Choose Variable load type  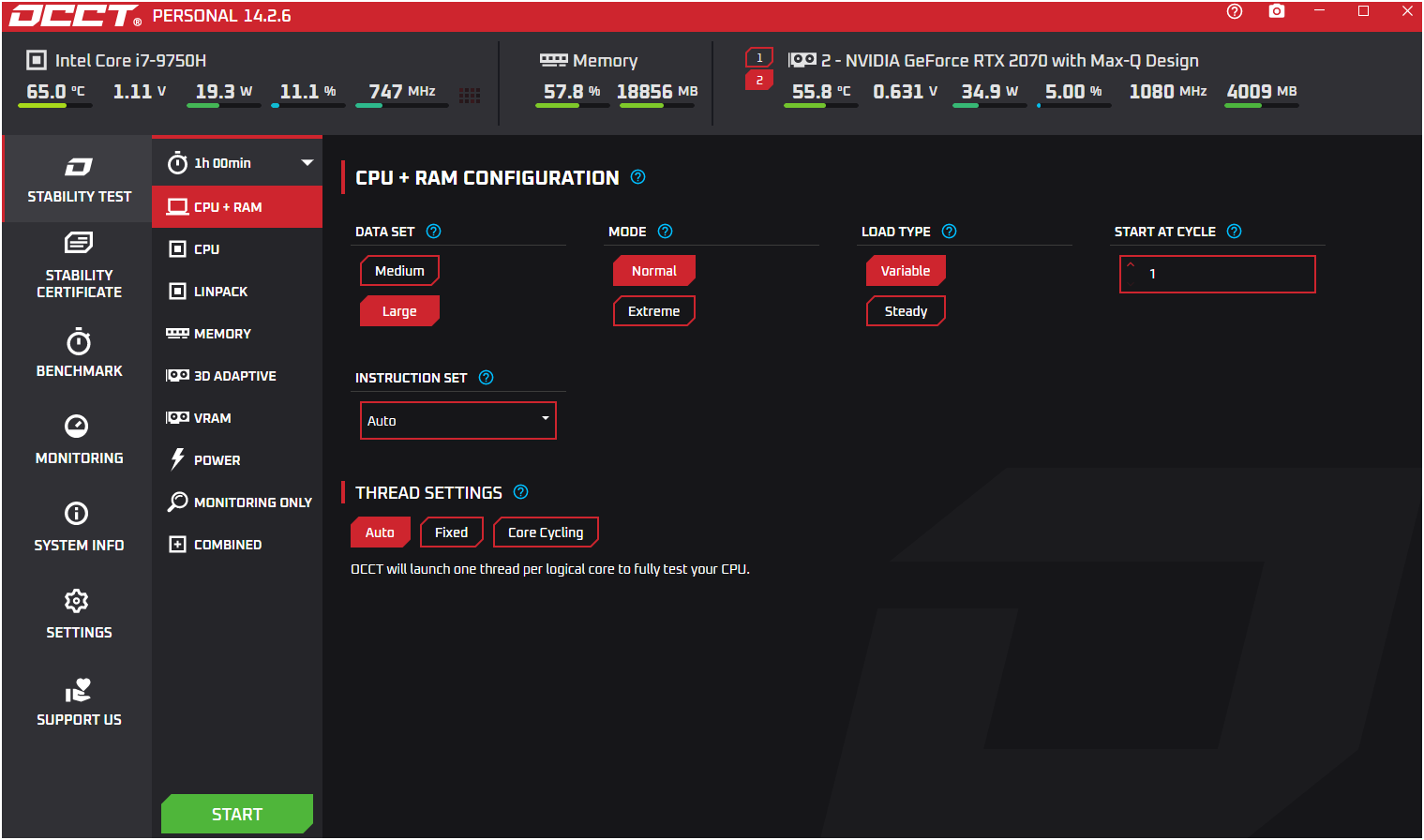(x=906, y=271)
